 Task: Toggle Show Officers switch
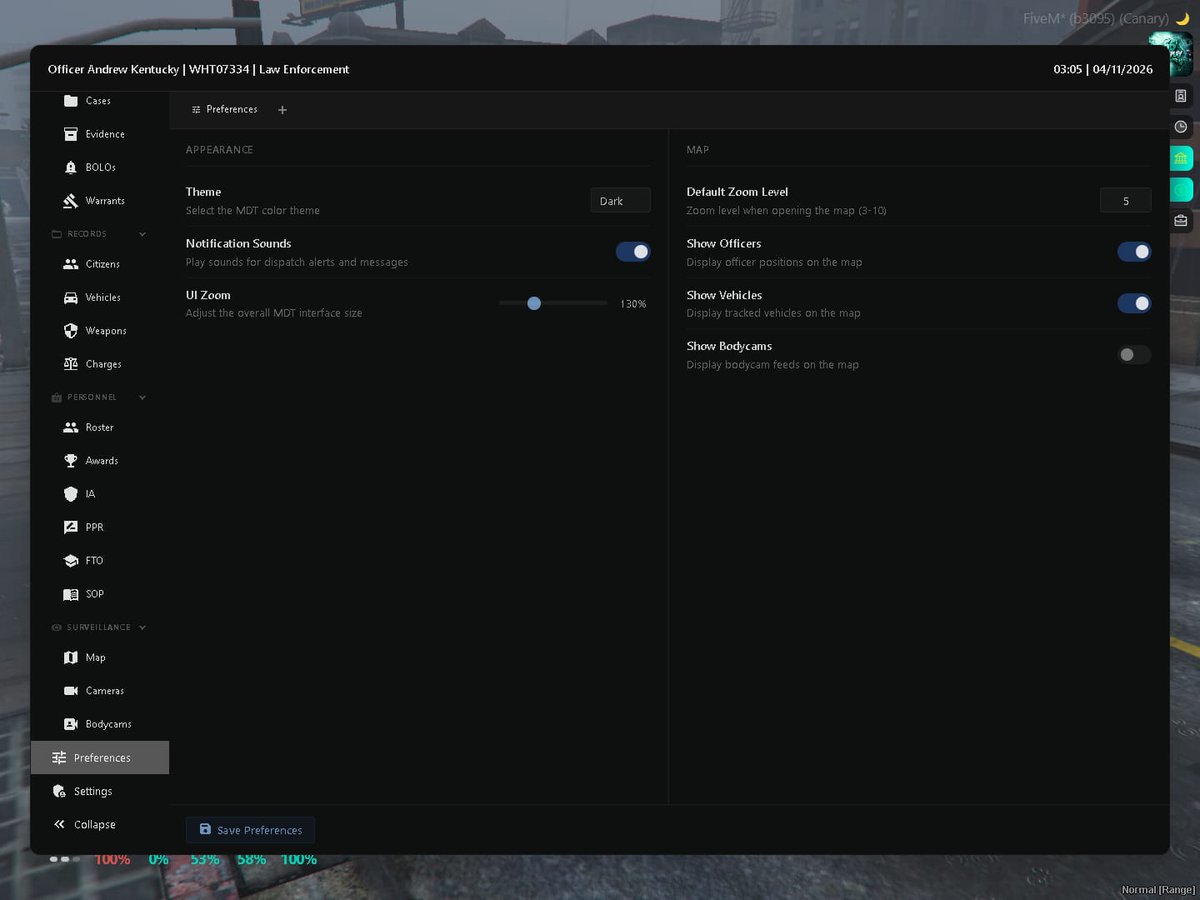click(1134, 252)
